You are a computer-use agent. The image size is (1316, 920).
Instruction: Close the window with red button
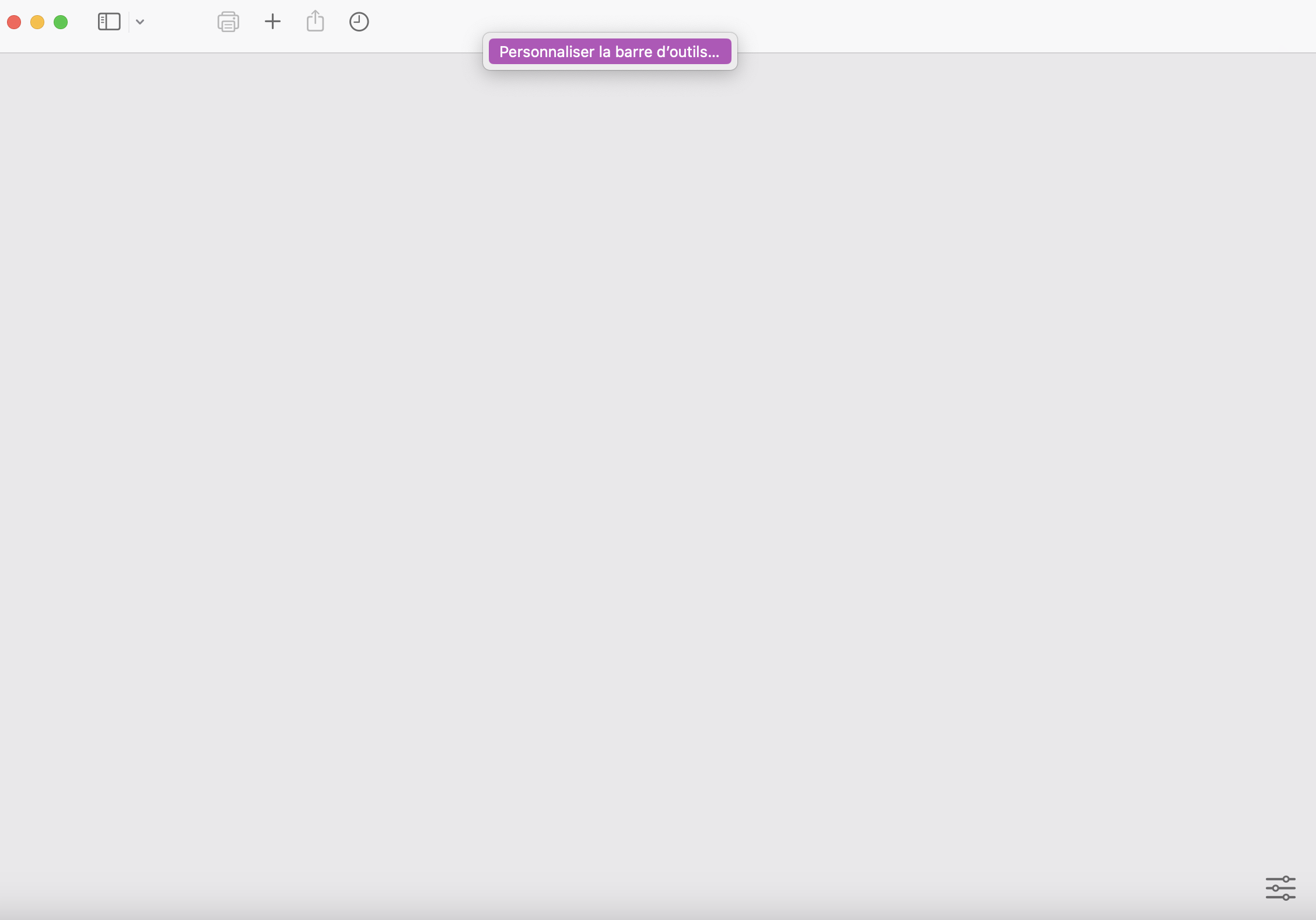pyautogui.click(x=14, y=22)
